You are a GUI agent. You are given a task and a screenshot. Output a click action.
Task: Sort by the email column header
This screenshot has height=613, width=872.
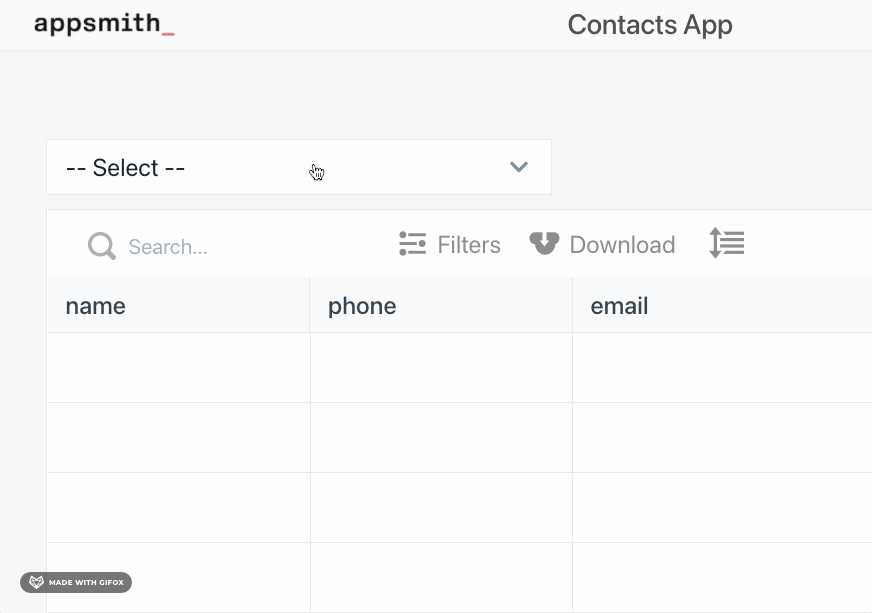click(619, 306)
